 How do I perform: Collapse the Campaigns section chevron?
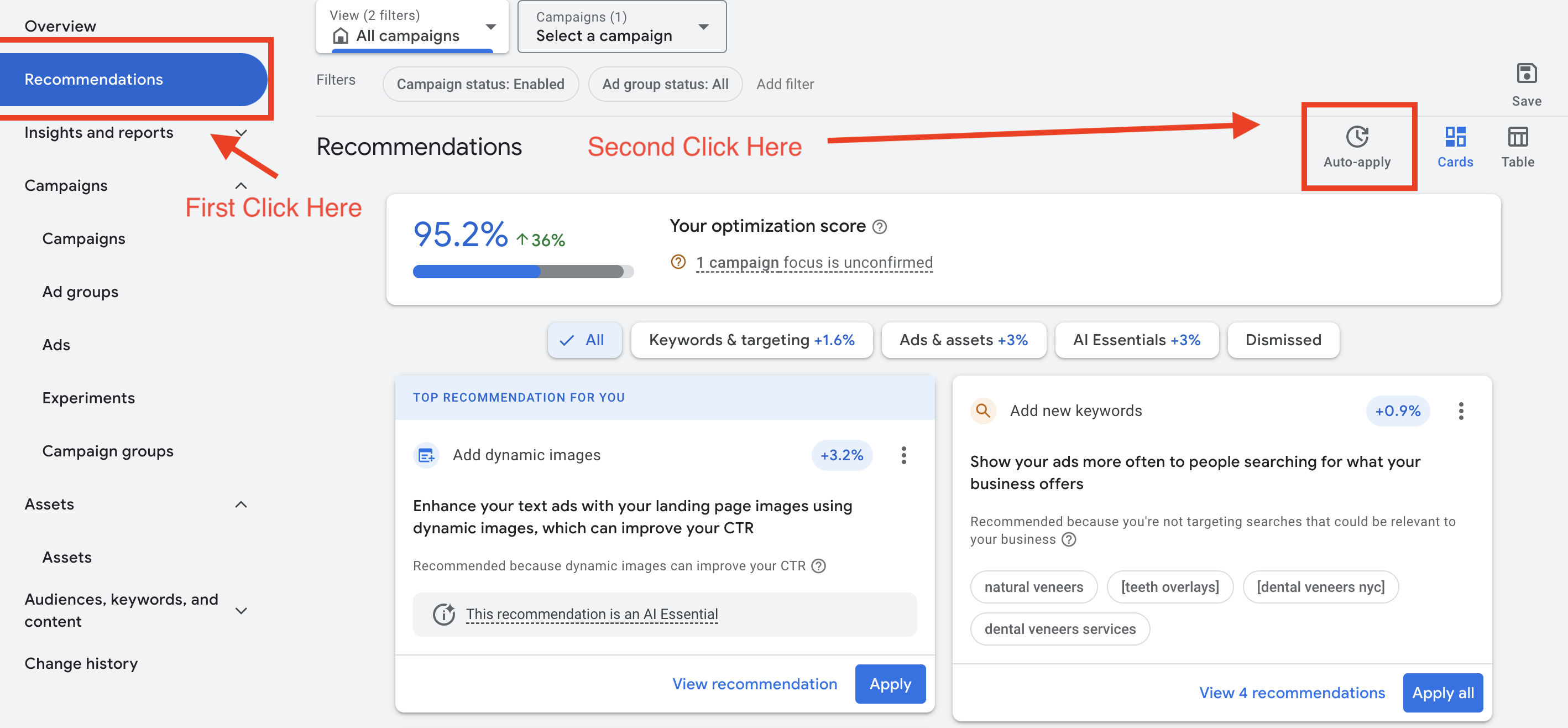[241, 186]
